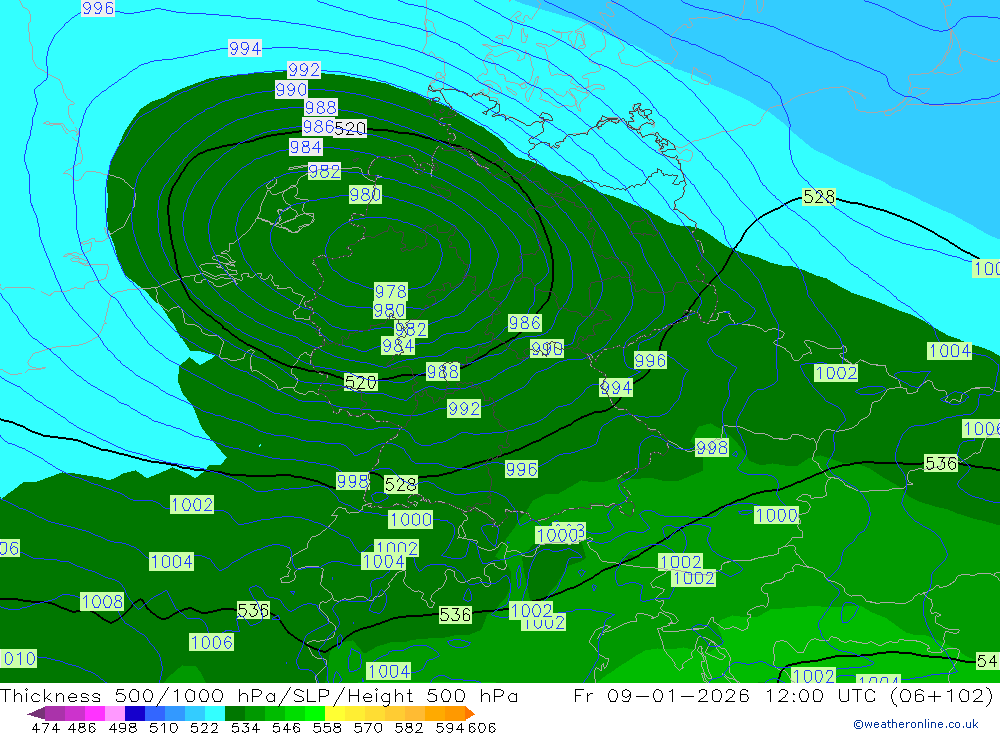Click the 536 thickness label at the right edge
Screen dimensions: 1000x733
(x=940, y=463)
